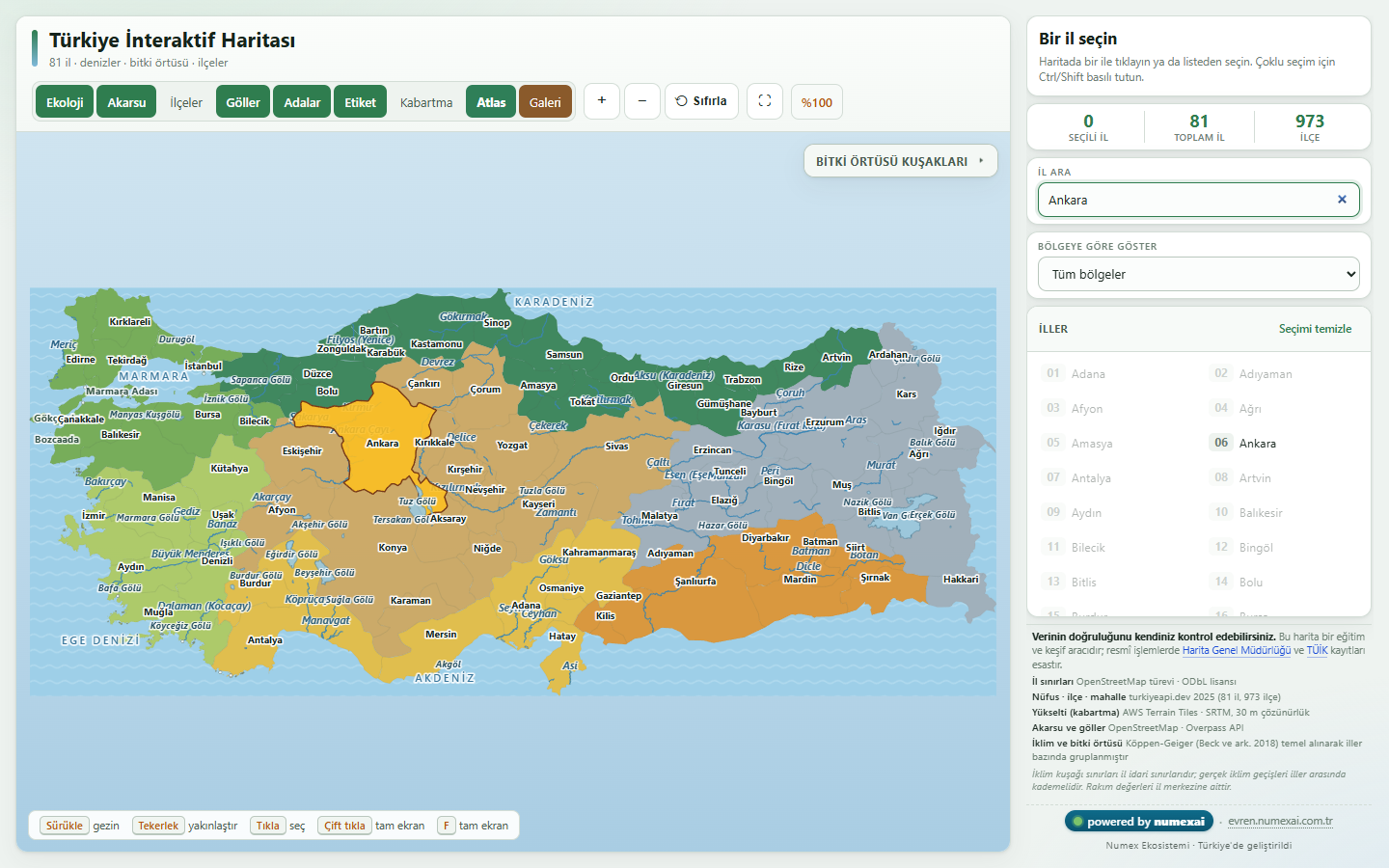Screen dimensions: 1389x868
Task: Open the TÜİK link
Action: (1317, 650)
